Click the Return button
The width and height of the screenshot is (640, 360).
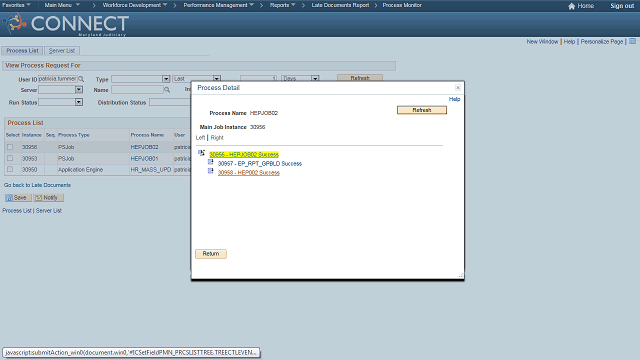211,254
